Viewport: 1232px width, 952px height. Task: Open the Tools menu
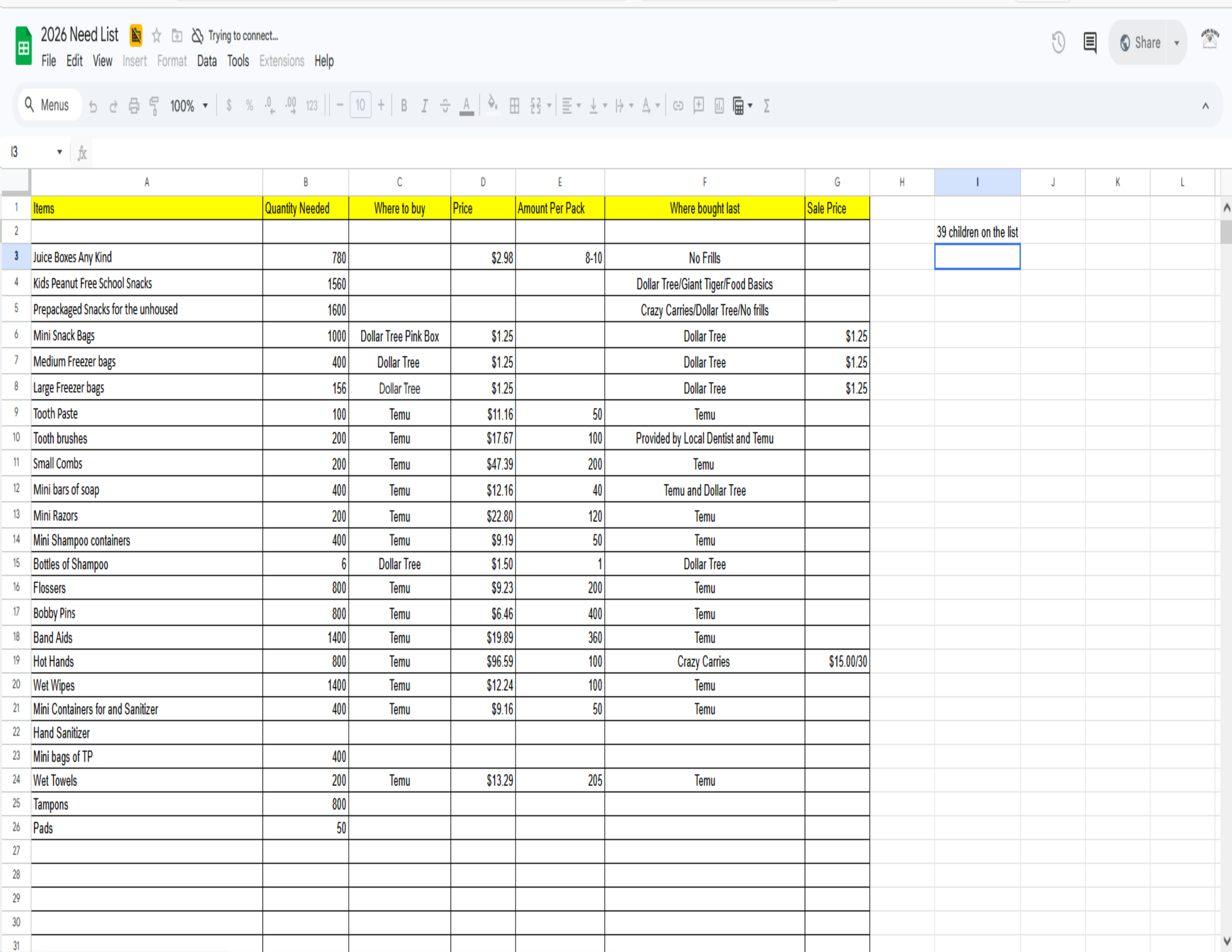point(238,61)
